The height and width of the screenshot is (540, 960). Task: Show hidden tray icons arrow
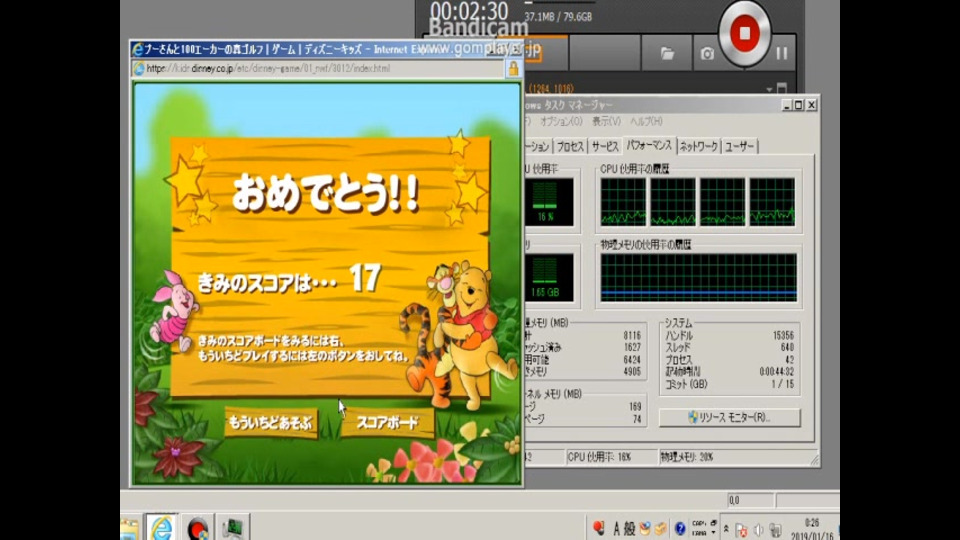tap(726, 529)
